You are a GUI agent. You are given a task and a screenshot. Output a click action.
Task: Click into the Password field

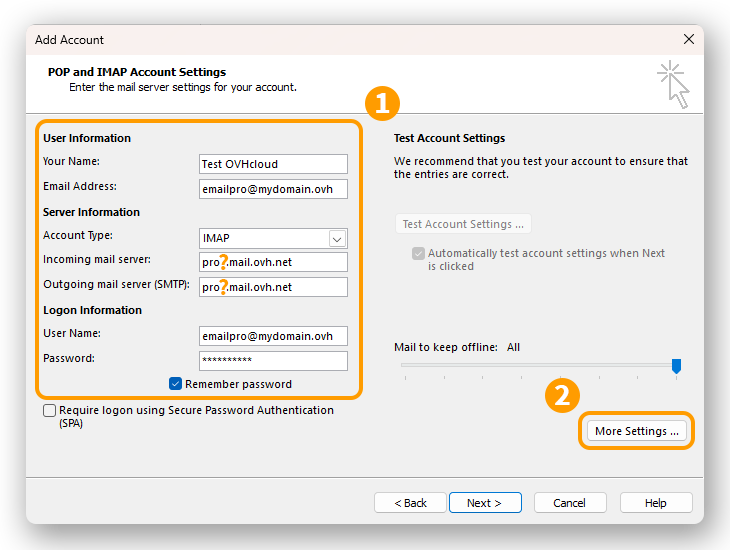[273, 361]
